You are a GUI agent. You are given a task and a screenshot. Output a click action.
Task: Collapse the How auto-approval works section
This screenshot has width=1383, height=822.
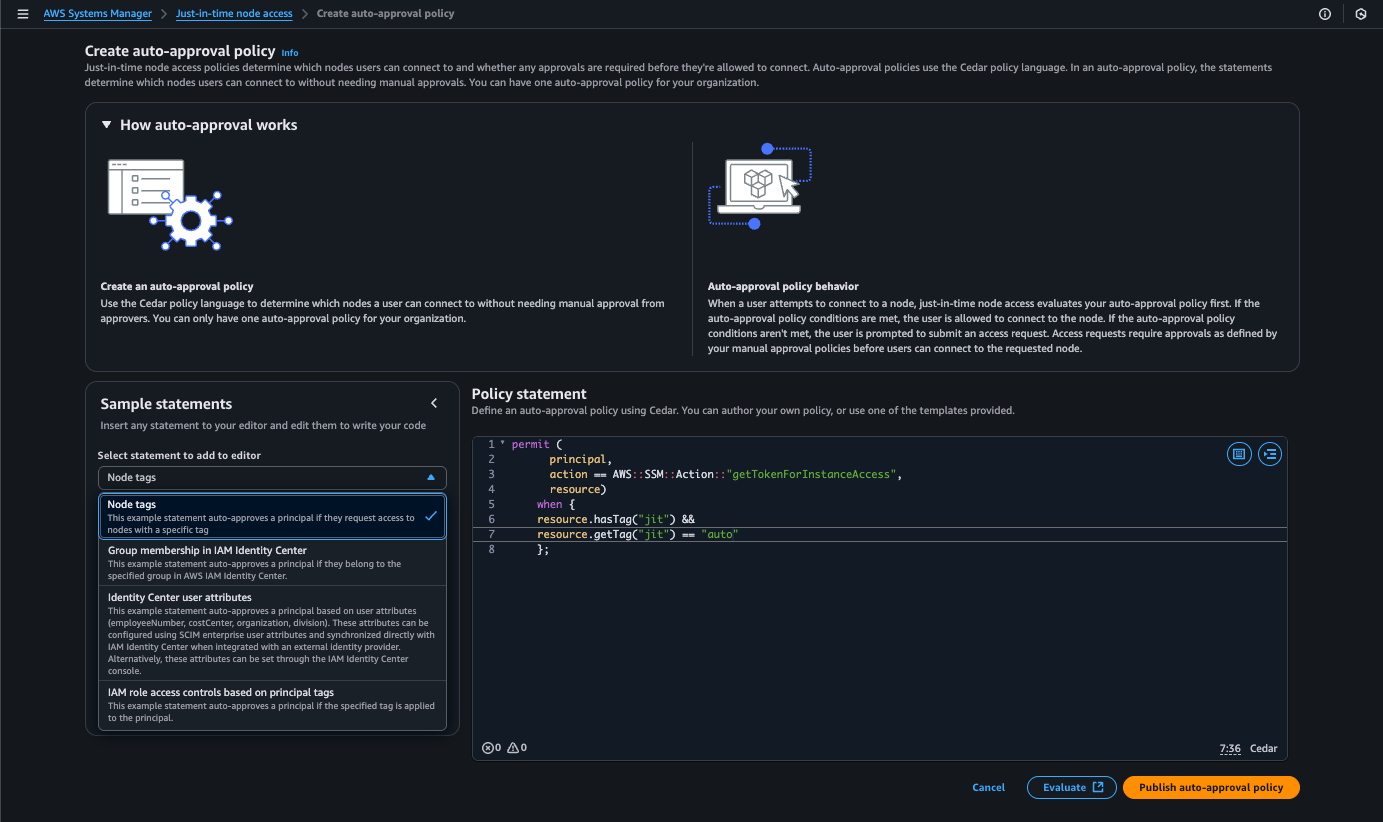point(107,125)
